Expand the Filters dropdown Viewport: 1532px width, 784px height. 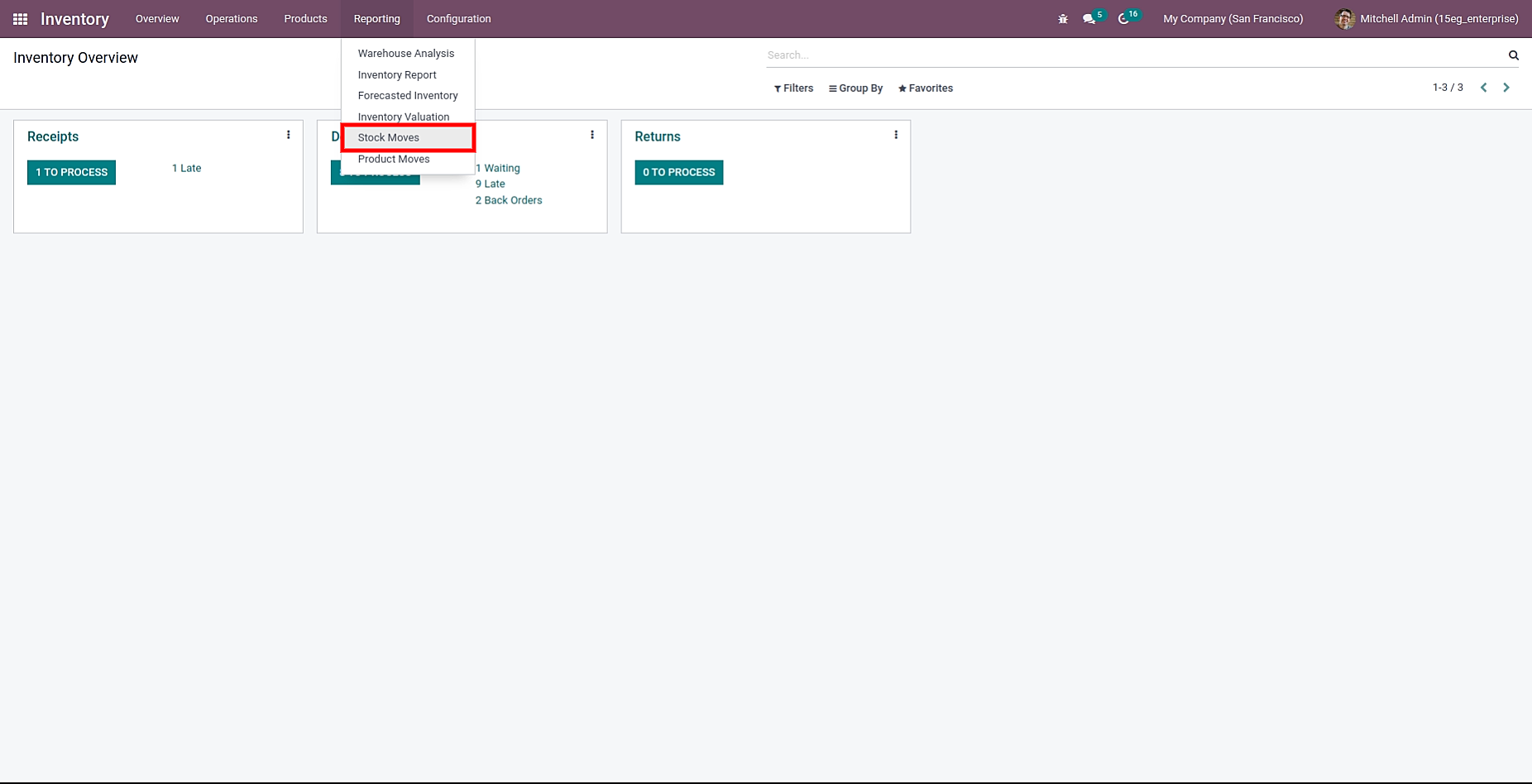click(793, 88)
